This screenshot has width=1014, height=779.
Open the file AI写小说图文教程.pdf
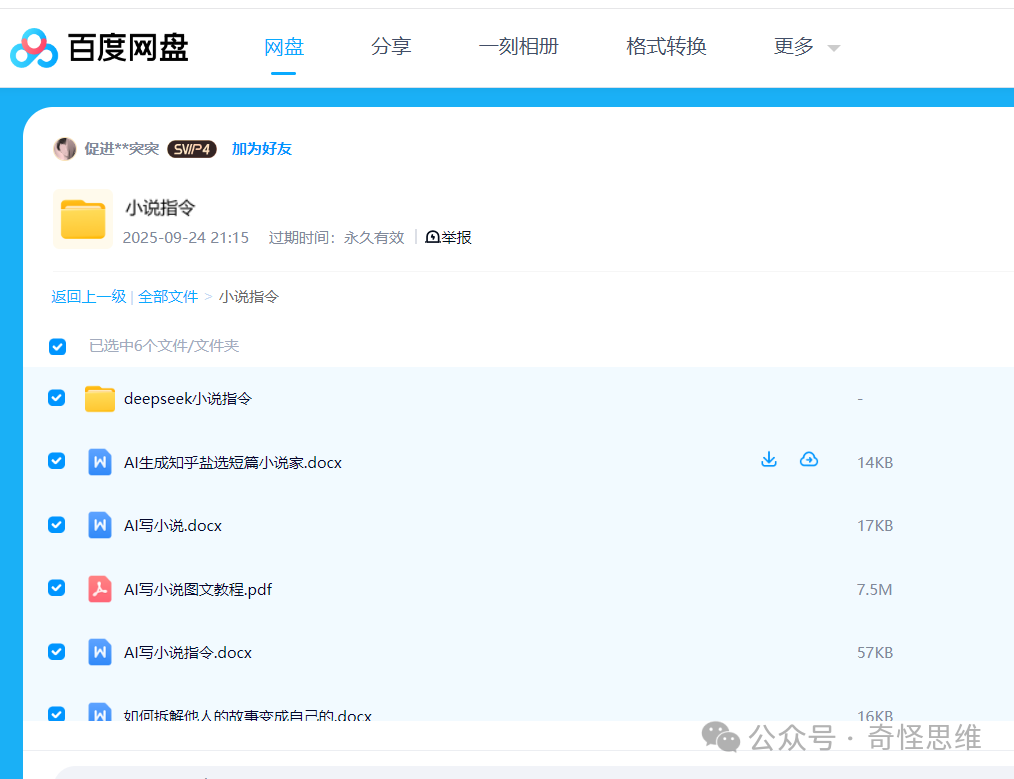click(x=197, y=589)
